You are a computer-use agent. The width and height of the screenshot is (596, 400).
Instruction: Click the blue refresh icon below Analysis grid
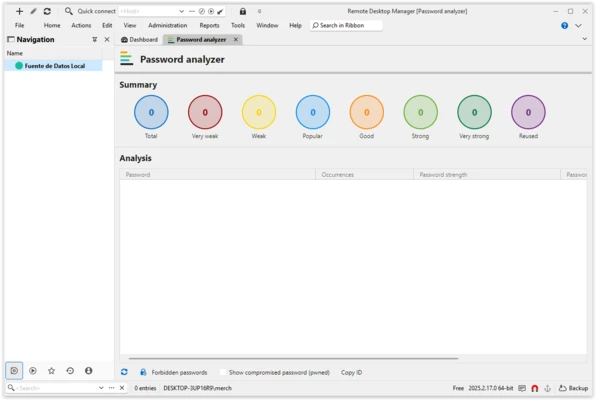[124, 372]
